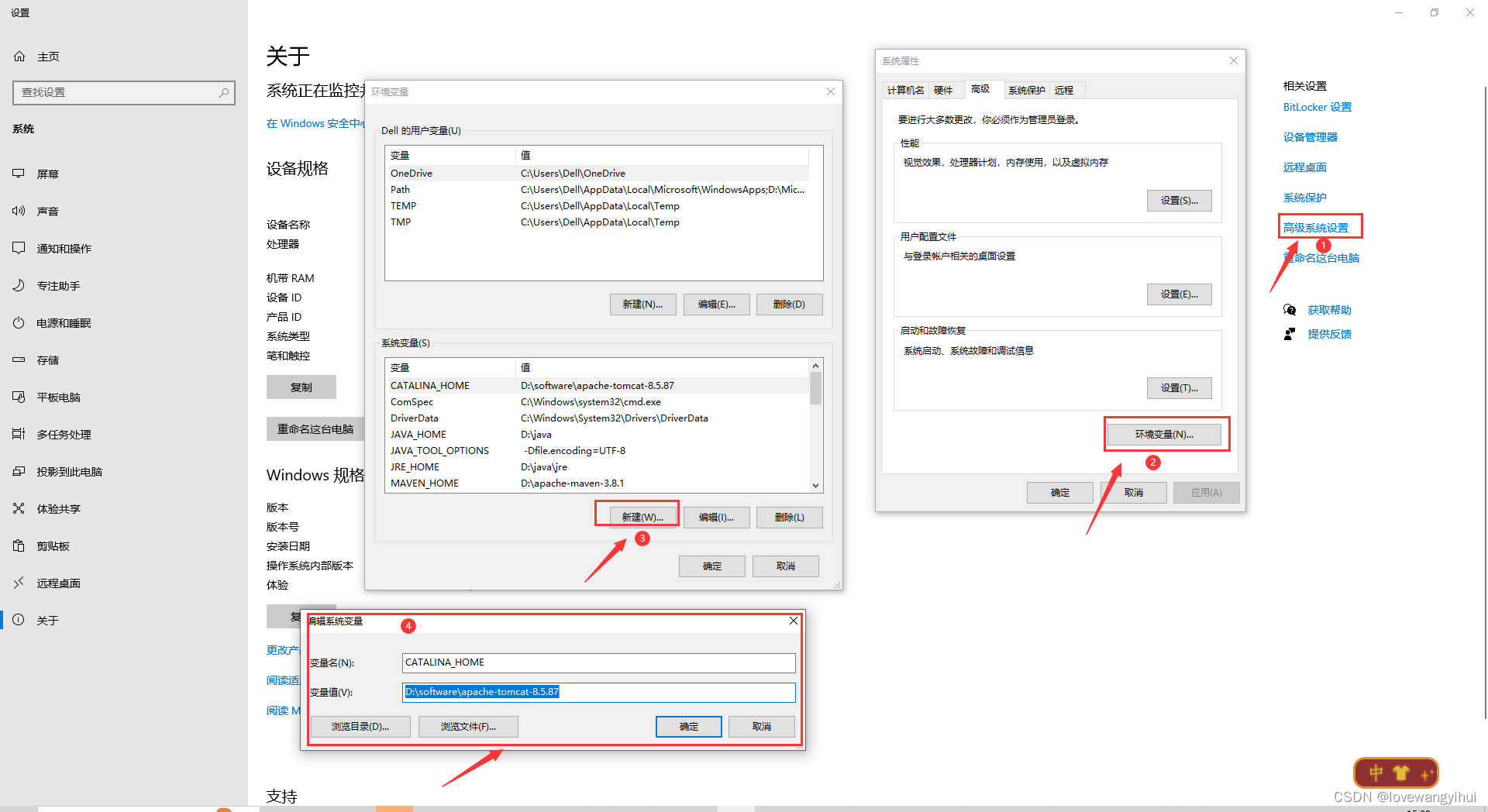The width and height of the screenshot is (1488, 812).
Task: Open Display (屏幕) settings icon
Action: click(x=19, y=174)
